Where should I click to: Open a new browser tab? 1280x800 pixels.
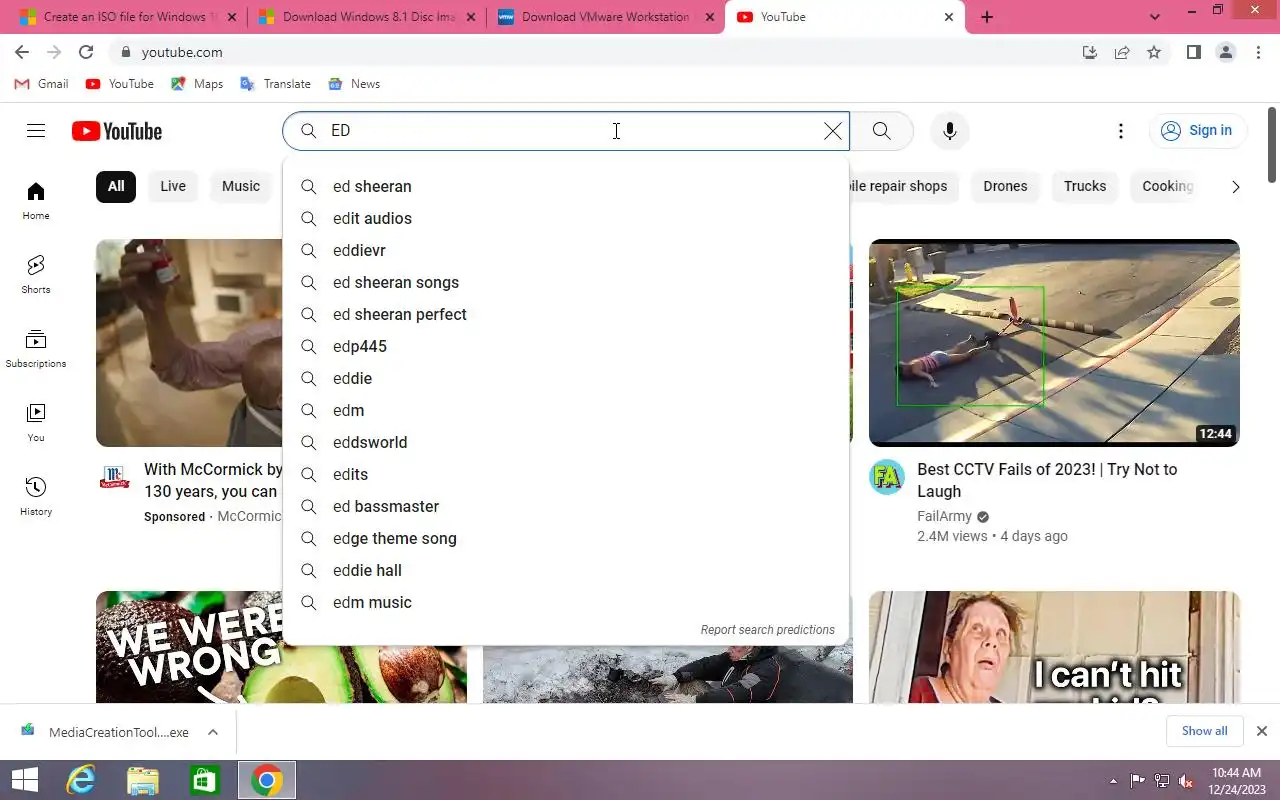pyautogui.click(x=987, y=17)
